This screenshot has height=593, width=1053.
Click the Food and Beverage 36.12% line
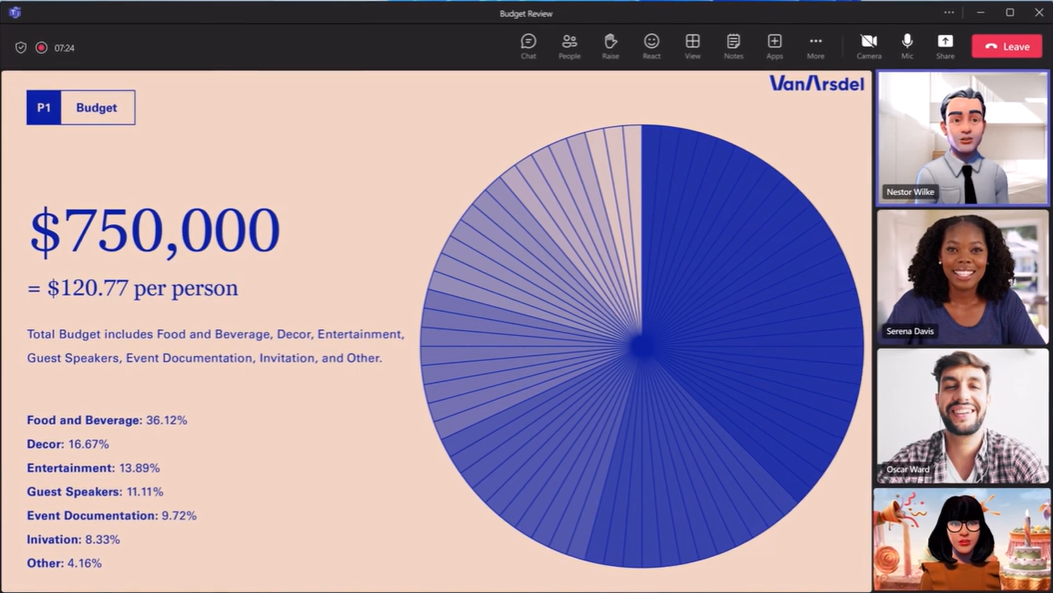pos(107,420)
